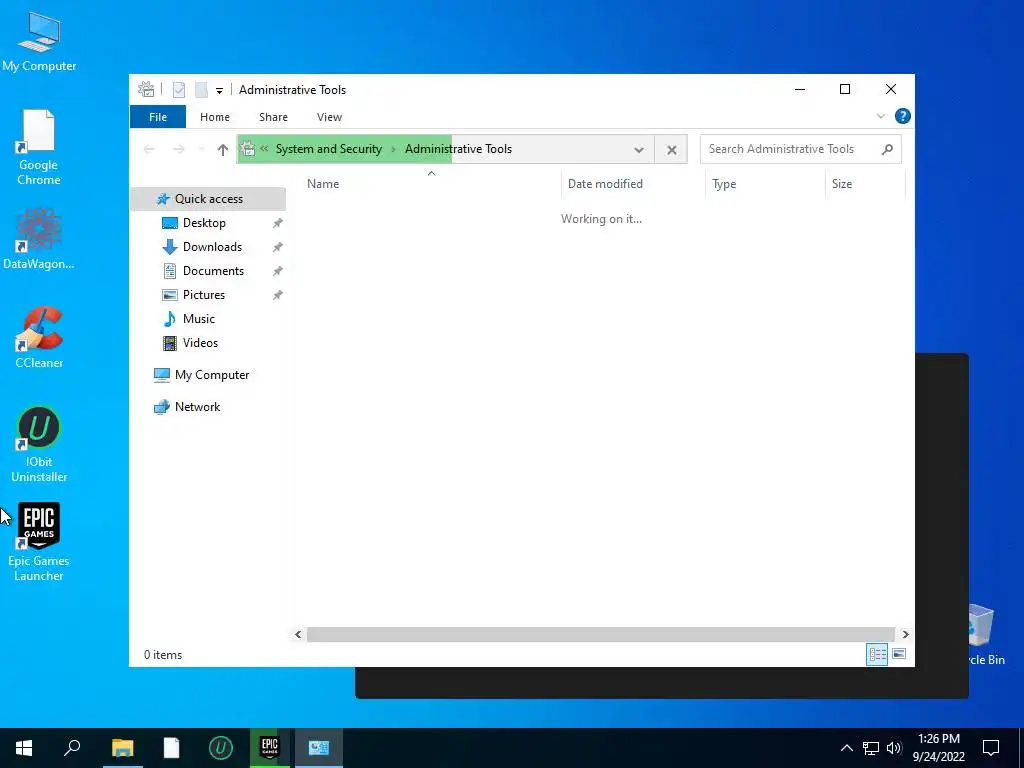Click Administrative Tools in address bar

(458, 149)
